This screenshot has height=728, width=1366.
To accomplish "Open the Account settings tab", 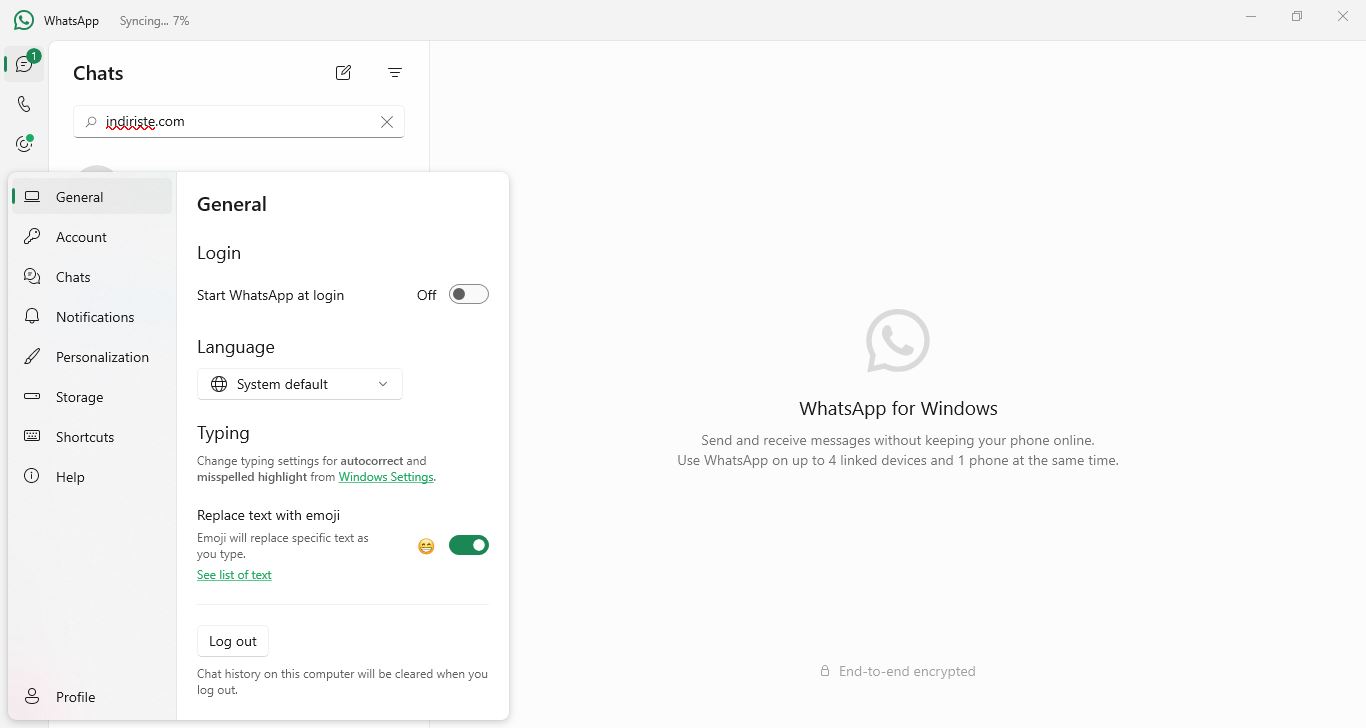I will point(92,237).
